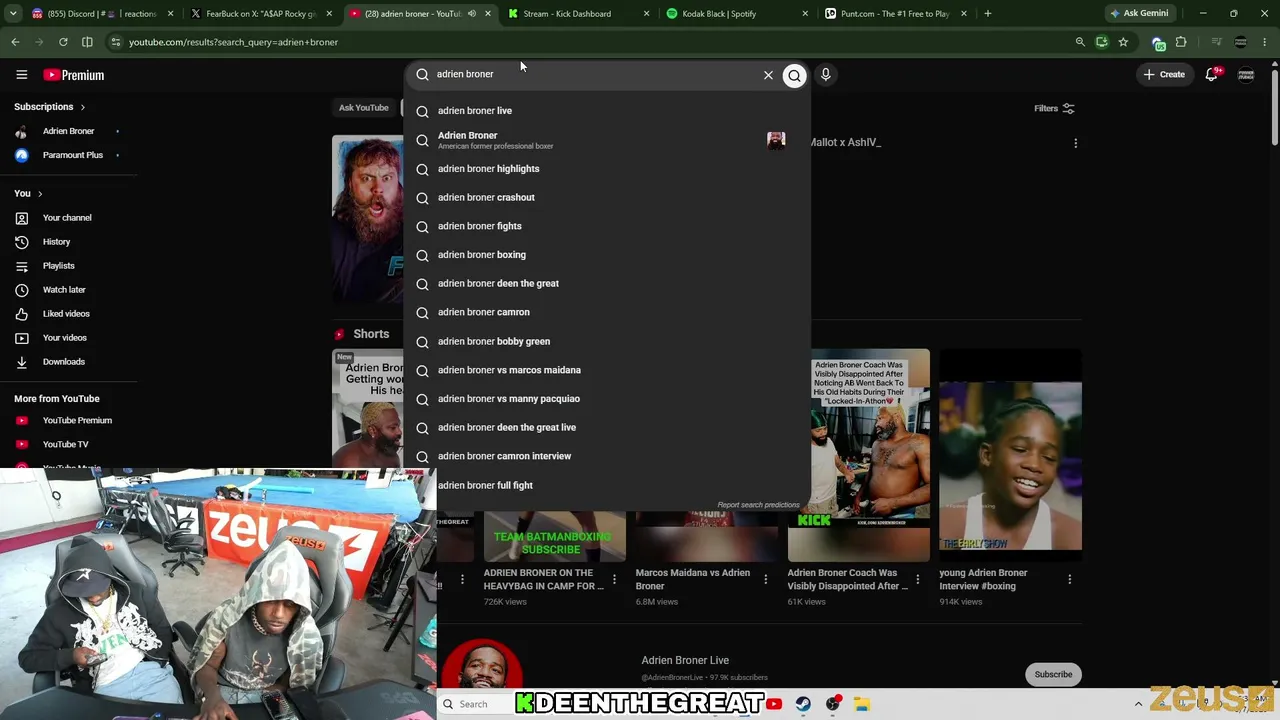Choose "adrien broner vs marcos maidana" suggestion
The height and width of the screenshot is (720, 1280).
(607, 370)
